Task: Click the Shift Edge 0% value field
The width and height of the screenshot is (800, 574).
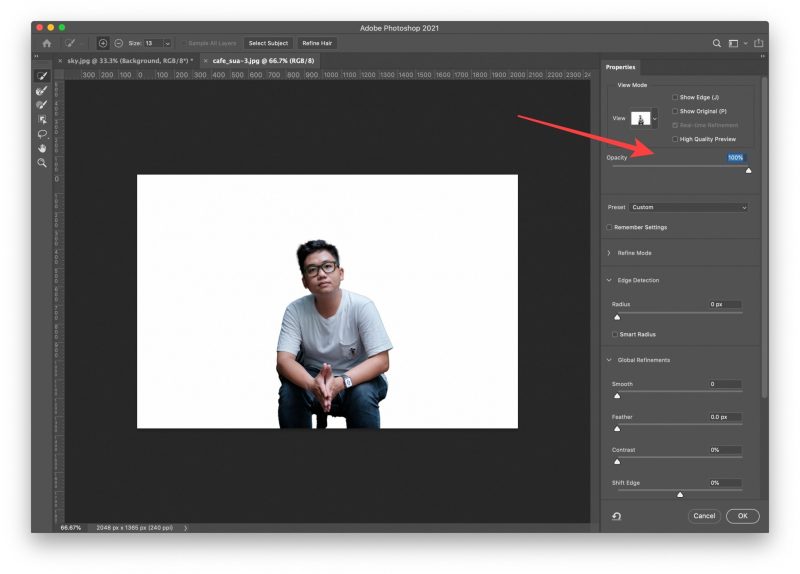Action: click(726, 483)
